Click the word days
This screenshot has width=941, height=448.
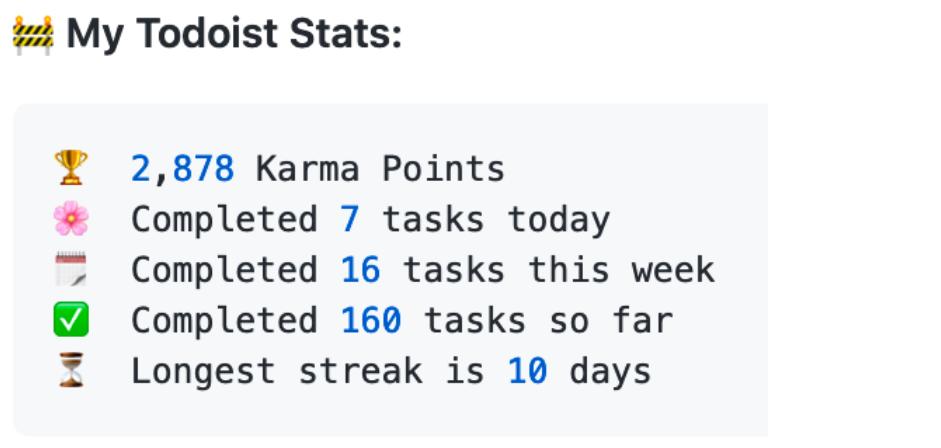(x=610, y=371)
